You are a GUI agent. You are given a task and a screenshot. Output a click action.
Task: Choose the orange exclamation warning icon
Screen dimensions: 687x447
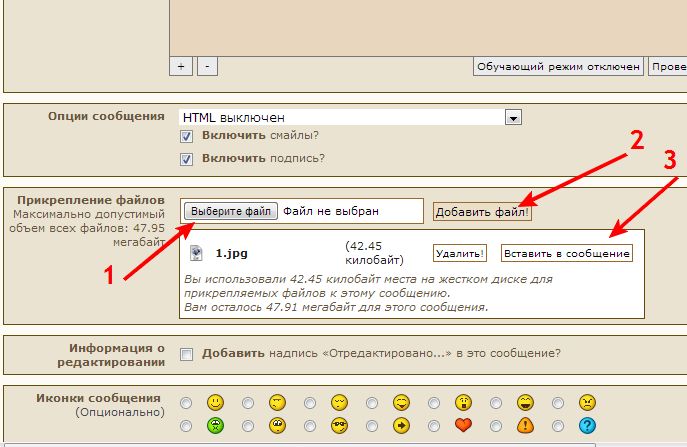point(526,424)
